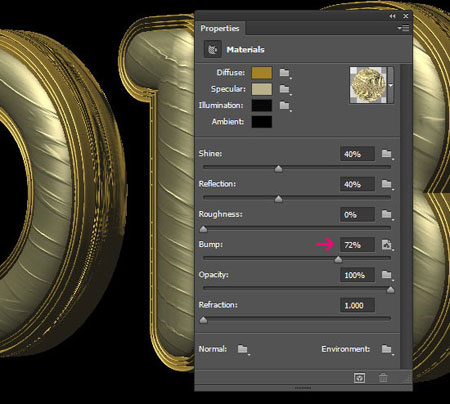Select the Materials icon button in header
The image size is (450, 404).
click(213, 49)
